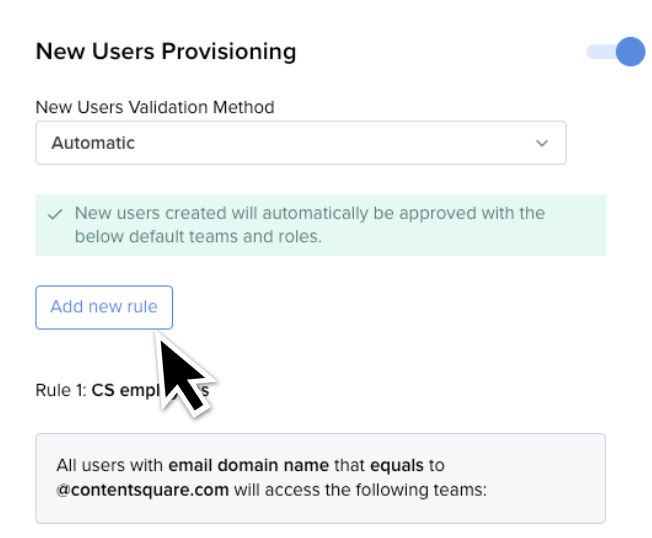
Task: Click the bold email domain name text
Action: pyautogui.click(x=248, y=465)
